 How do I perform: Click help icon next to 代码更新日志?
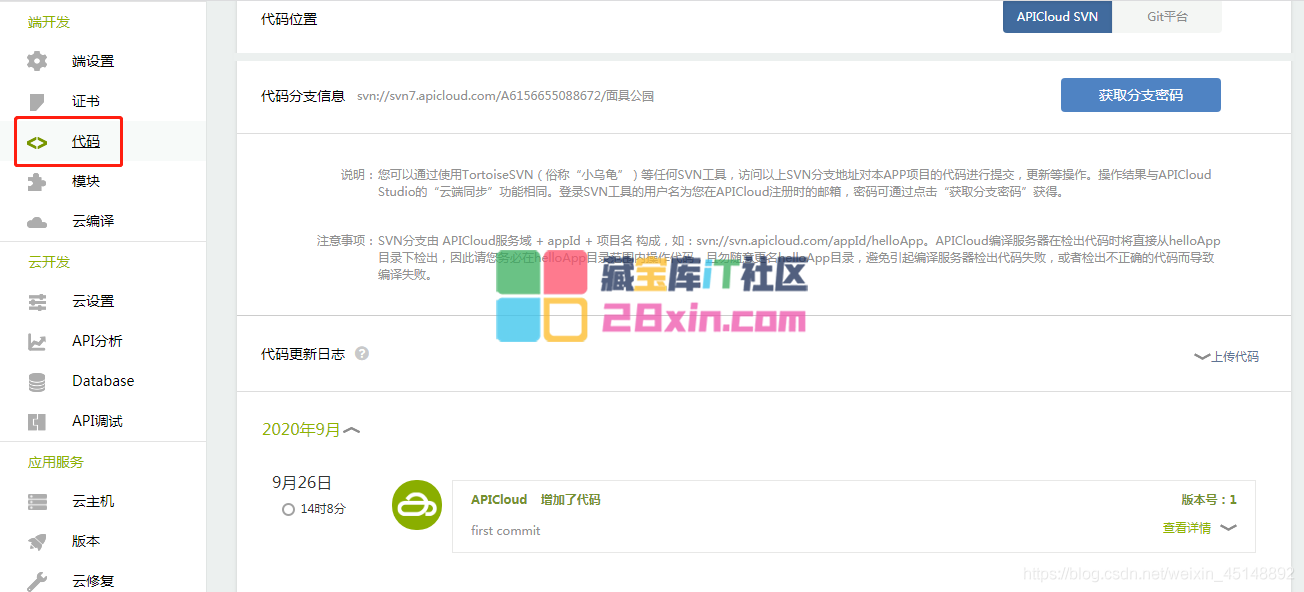(x=362, y=354)
